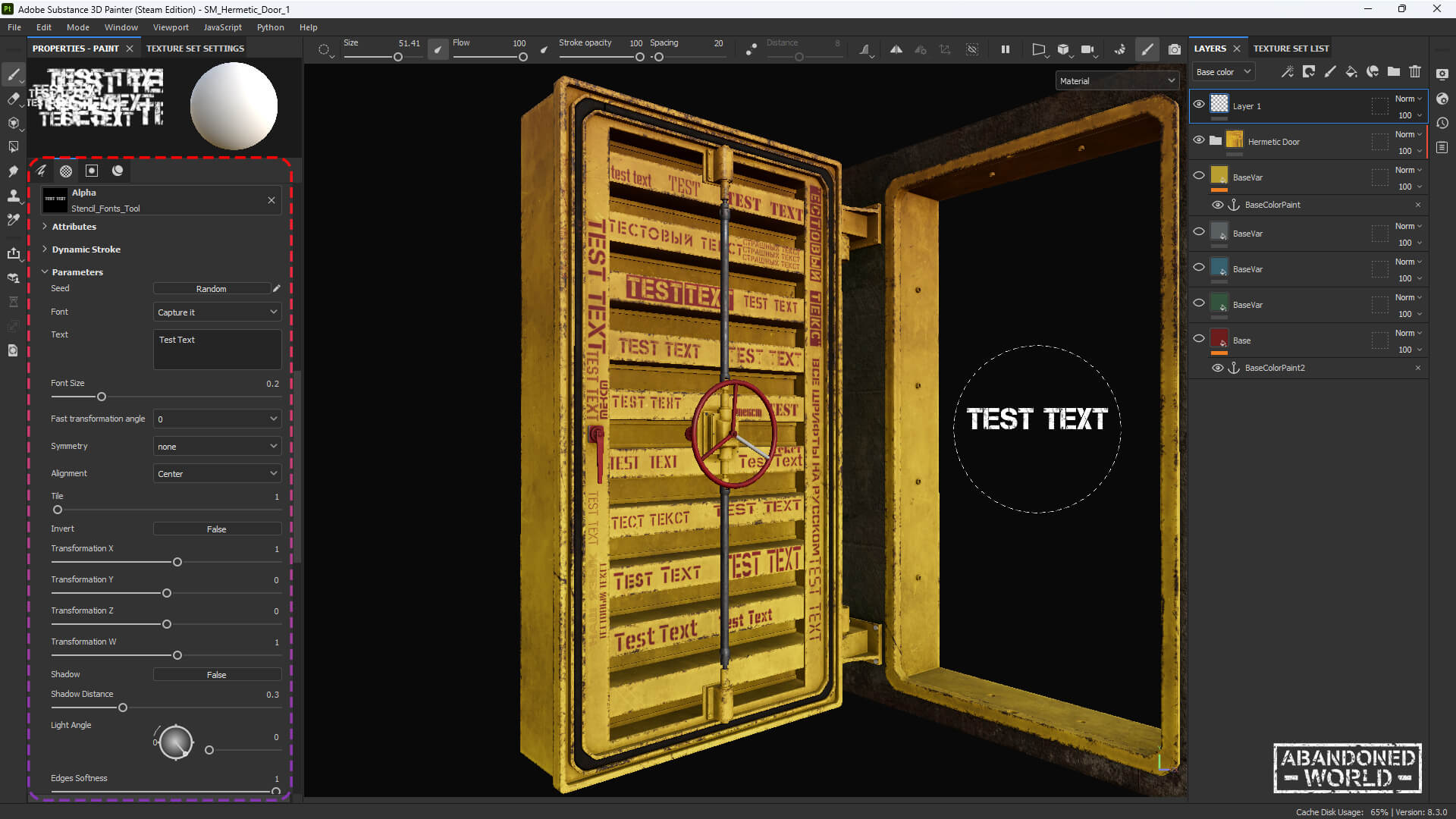Pause engine computations with the pause icon
The image size is (1456, 819).
1005,49
